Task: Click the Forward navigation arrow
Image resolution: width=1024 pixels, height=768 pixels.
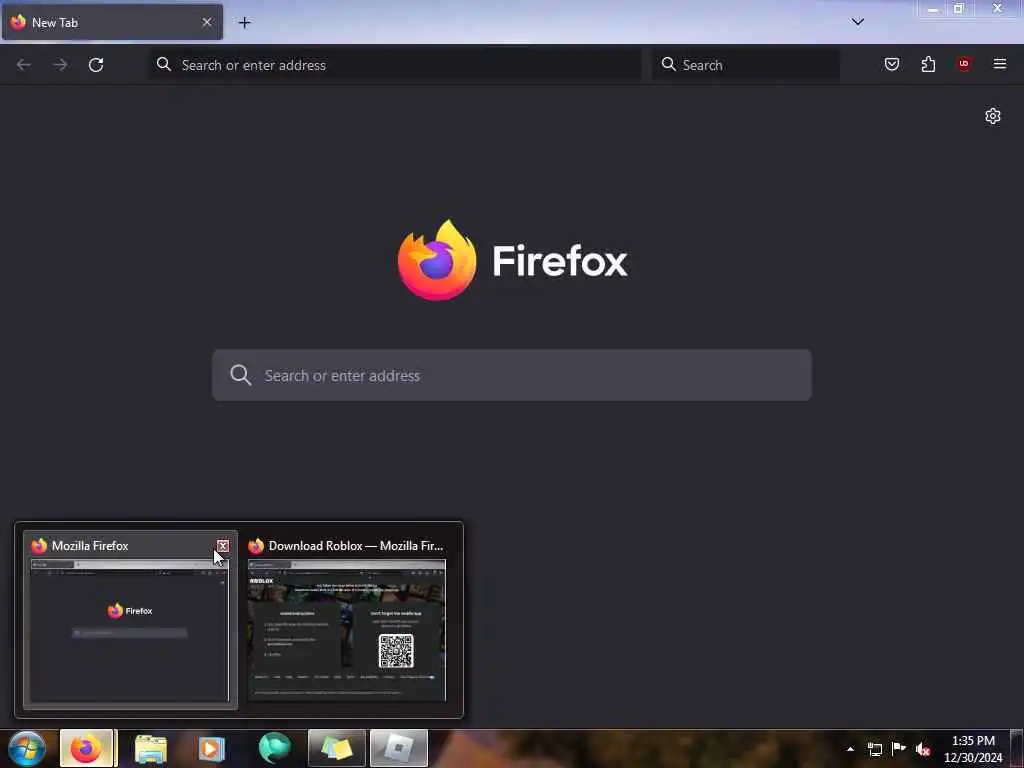Action: 60,65
